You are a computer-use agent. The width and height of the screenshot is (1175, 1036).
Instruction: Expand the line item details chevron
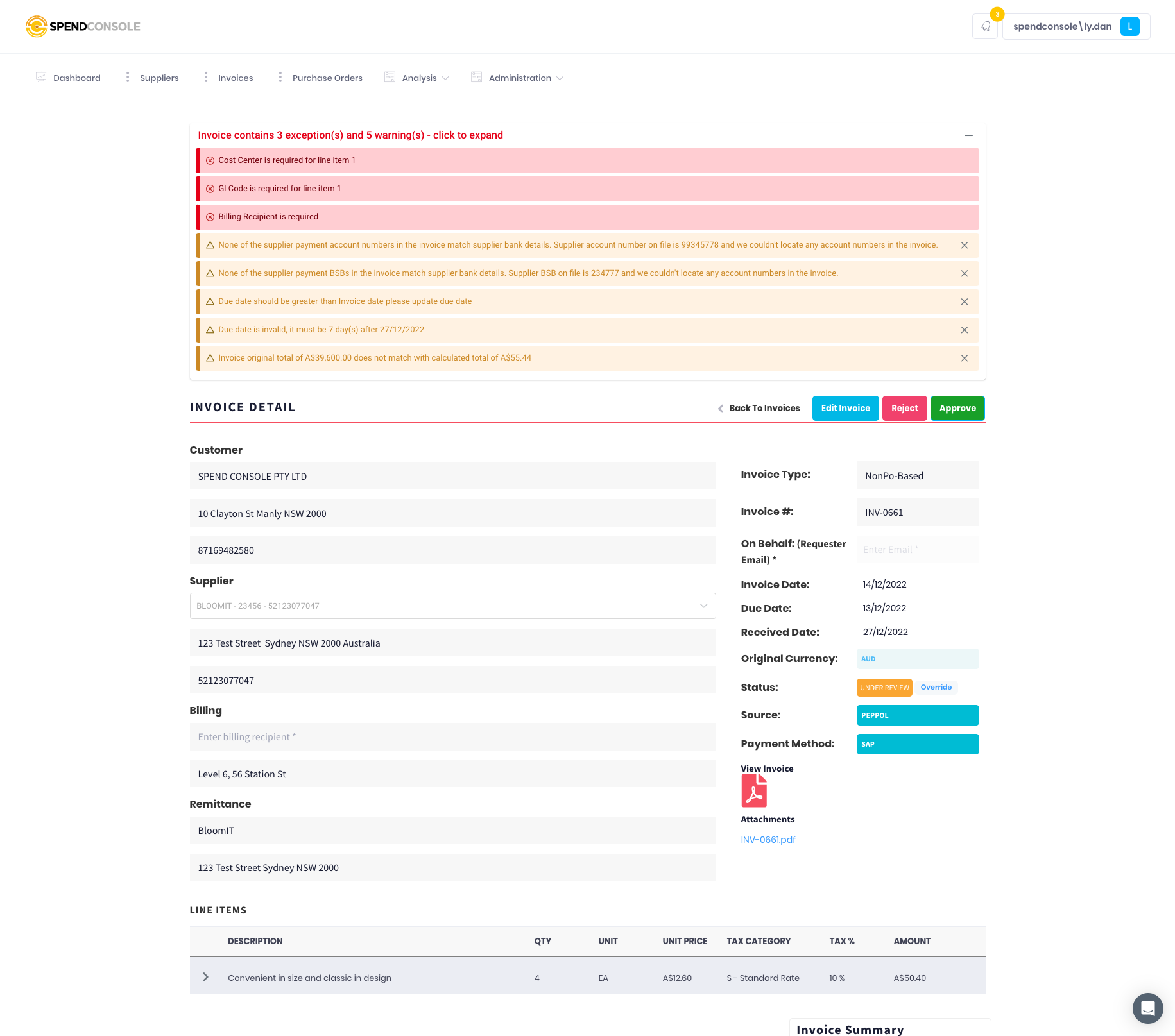point(205,977)
